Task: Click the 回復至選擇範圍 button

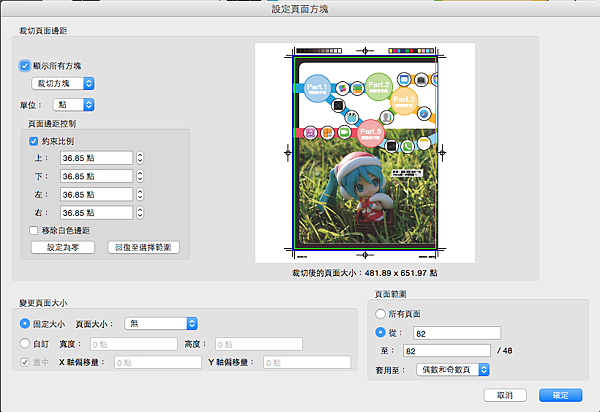Action: 143,248
